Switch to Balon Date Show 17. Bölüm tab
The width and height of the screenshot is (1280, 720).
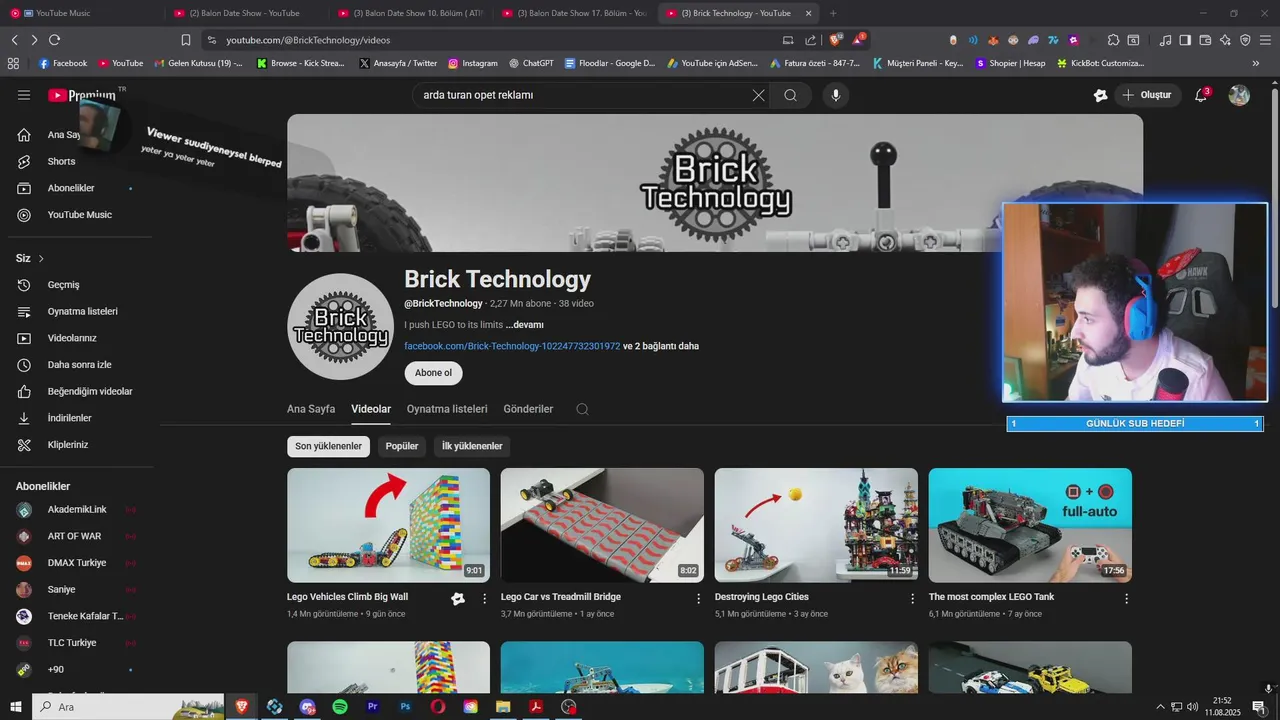[x=575, y=13]
